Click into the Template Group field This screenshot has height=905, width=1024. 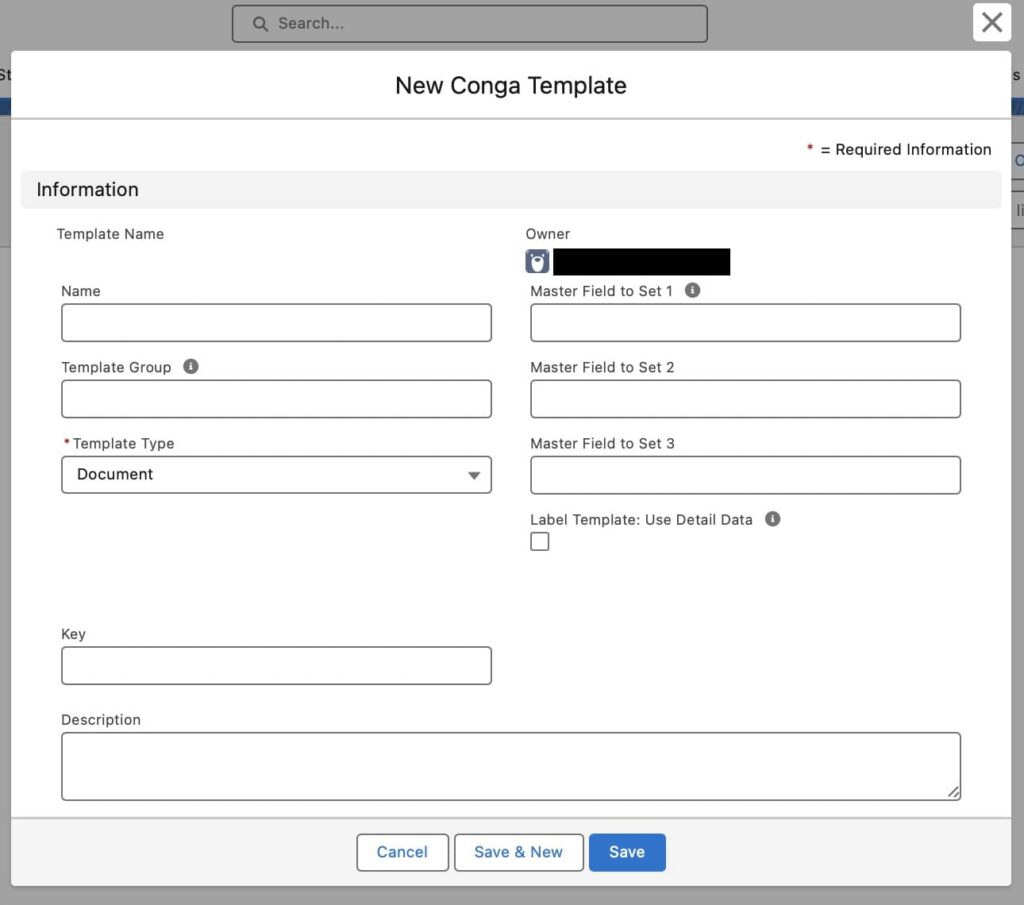coord(276,399)
